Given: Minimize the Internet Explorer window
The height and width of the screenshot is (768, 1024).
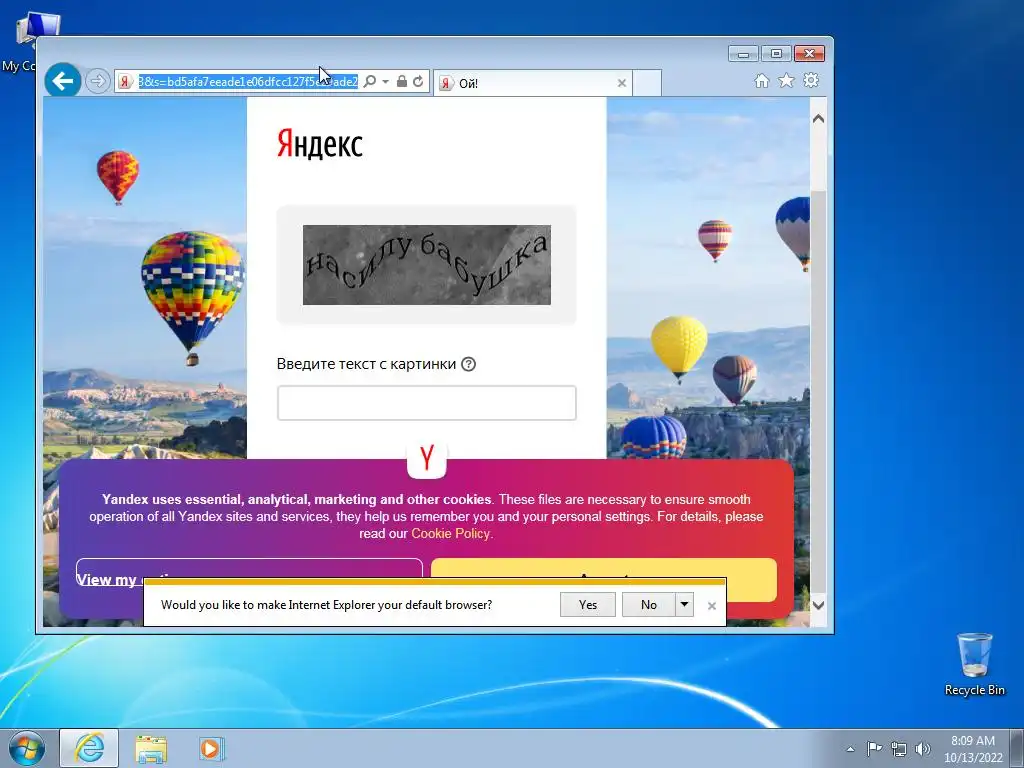Looking at the screenshot, I should pos(743,54).
